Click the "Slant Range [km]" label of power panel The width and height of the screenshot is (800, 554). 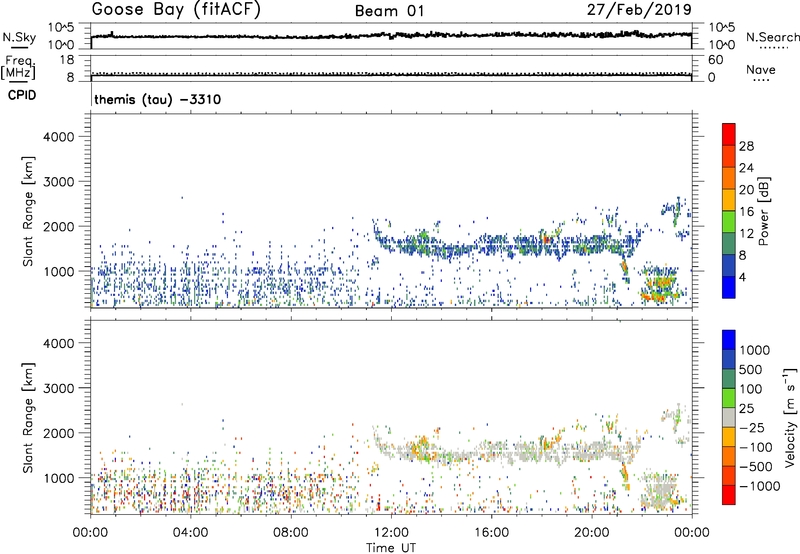[28, 211]
